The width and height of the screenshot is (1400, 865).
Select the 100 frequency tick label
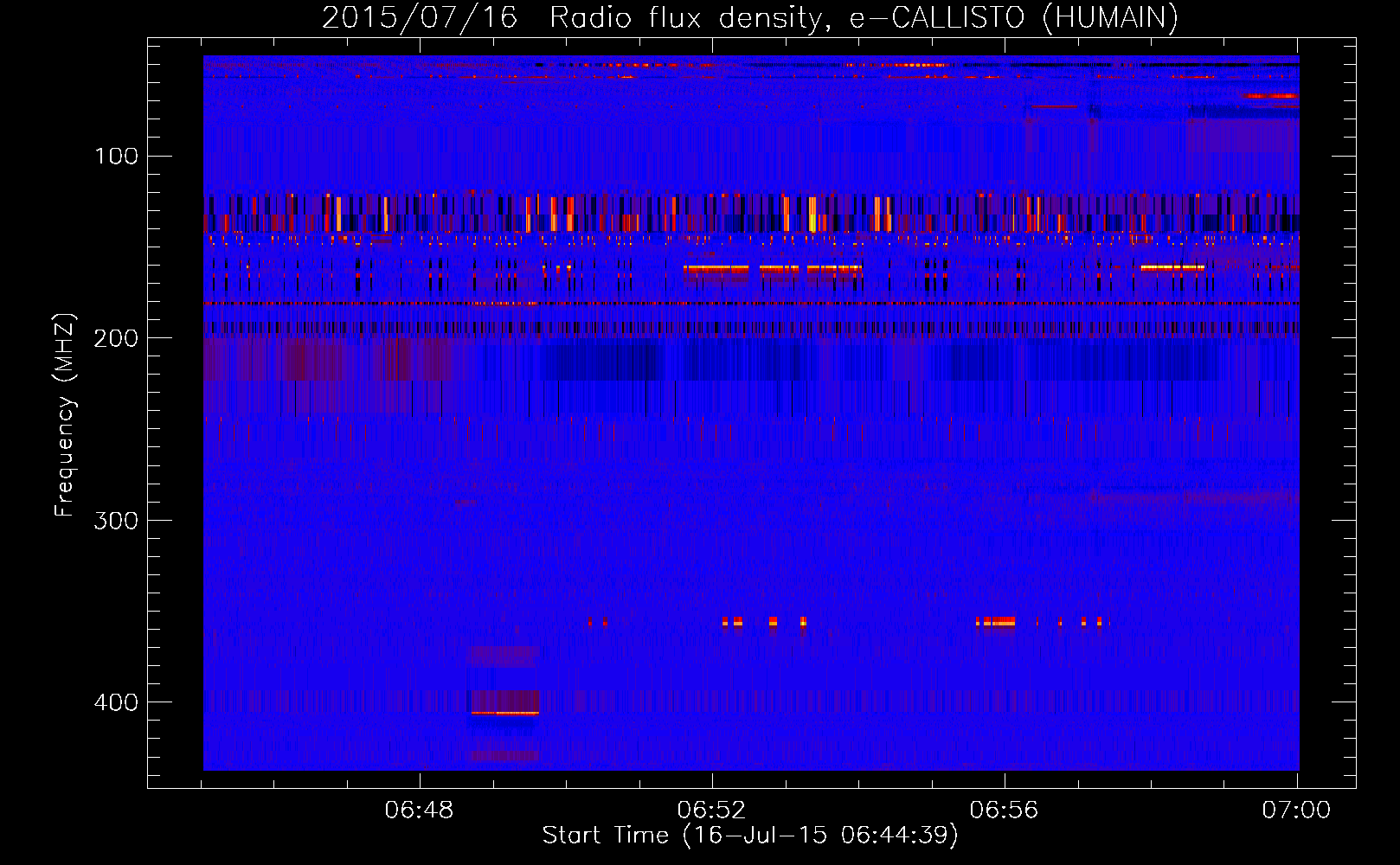117,156
